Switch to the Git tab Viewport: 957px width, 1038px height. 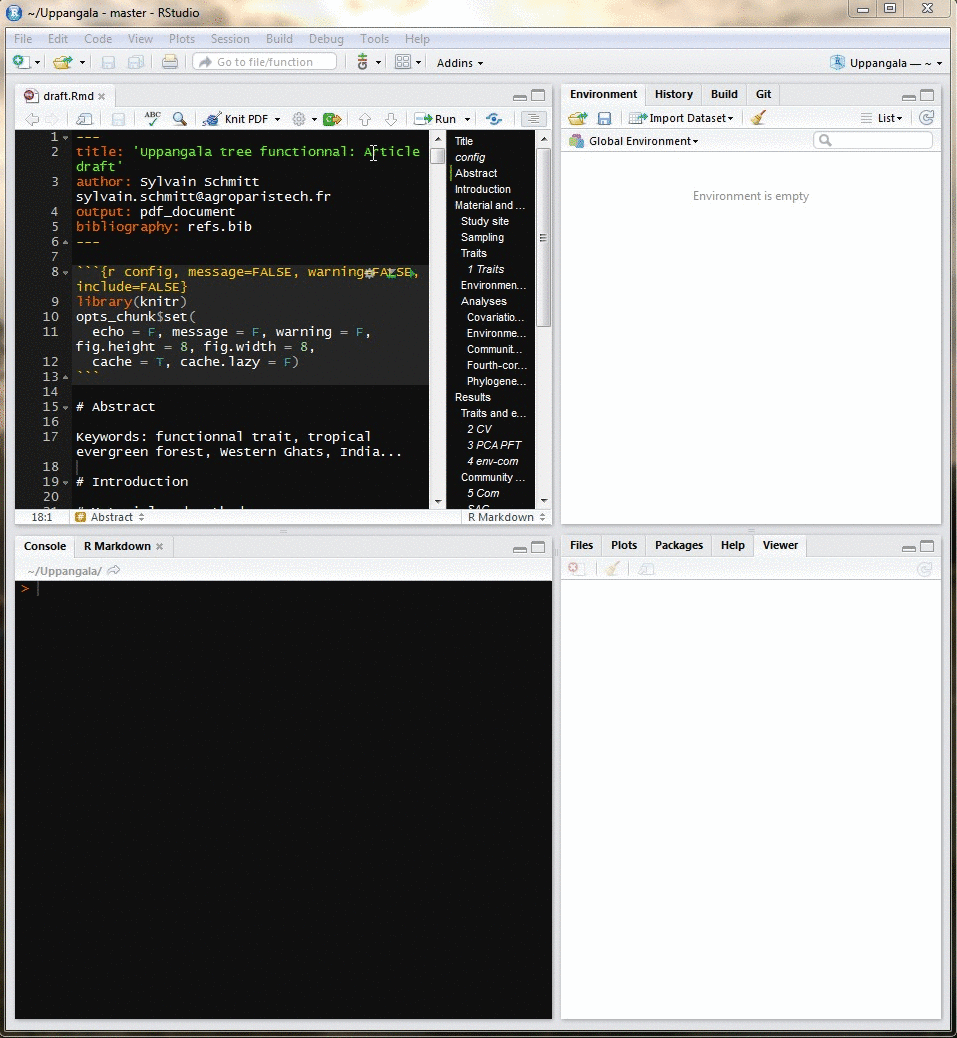click(763, 94)
